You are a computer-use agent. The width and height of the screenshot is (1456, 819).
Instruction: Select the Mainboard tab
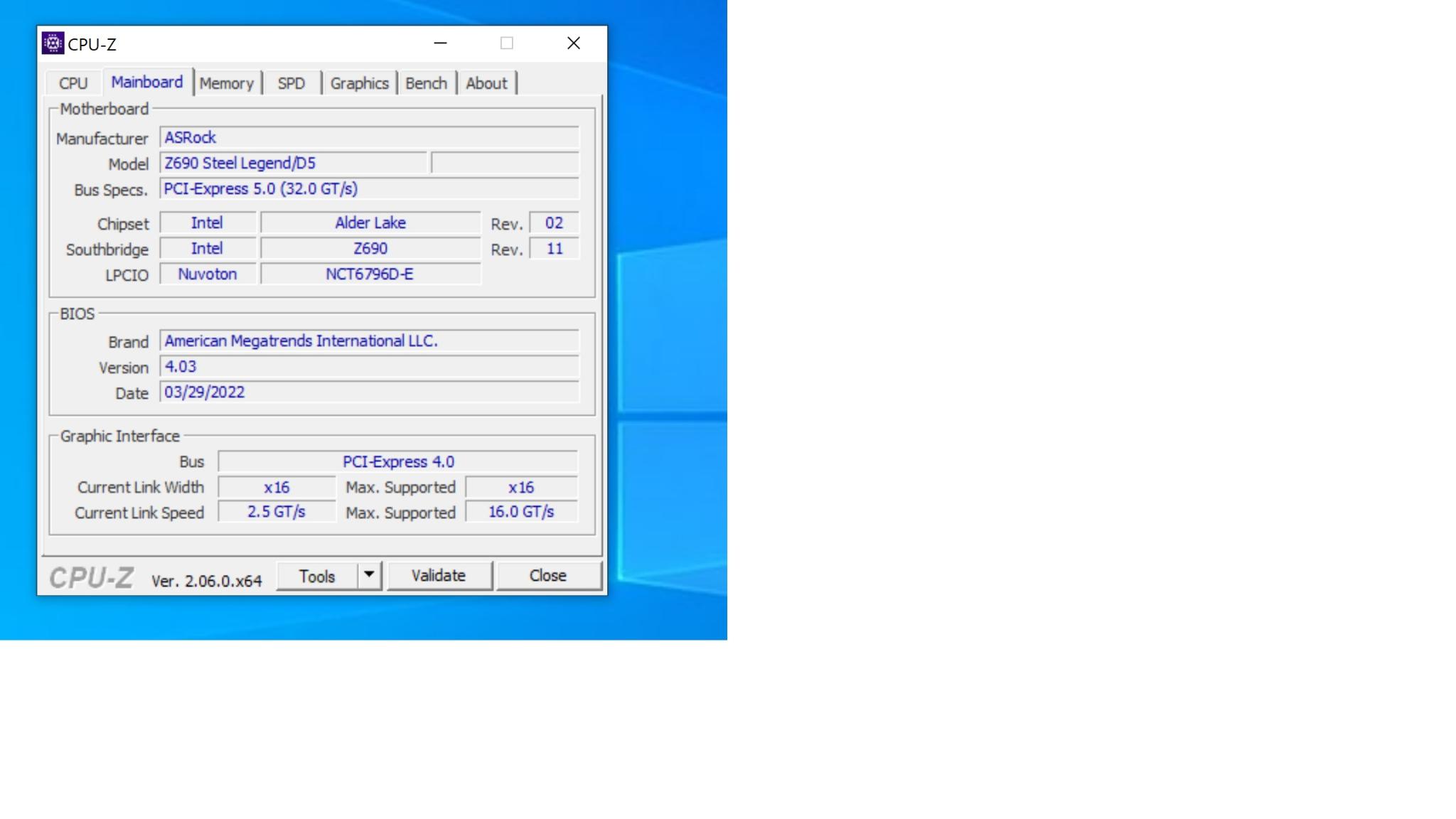pyautogui.click(x=147, y=82)
